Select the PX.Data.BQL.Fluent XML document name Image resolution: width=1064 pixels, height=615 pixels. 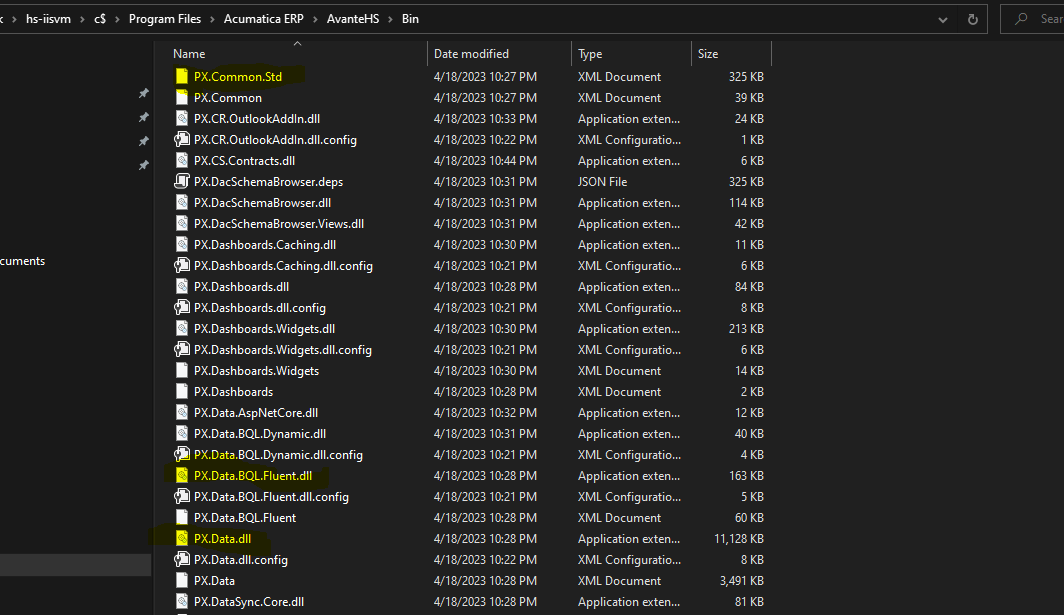245,518
